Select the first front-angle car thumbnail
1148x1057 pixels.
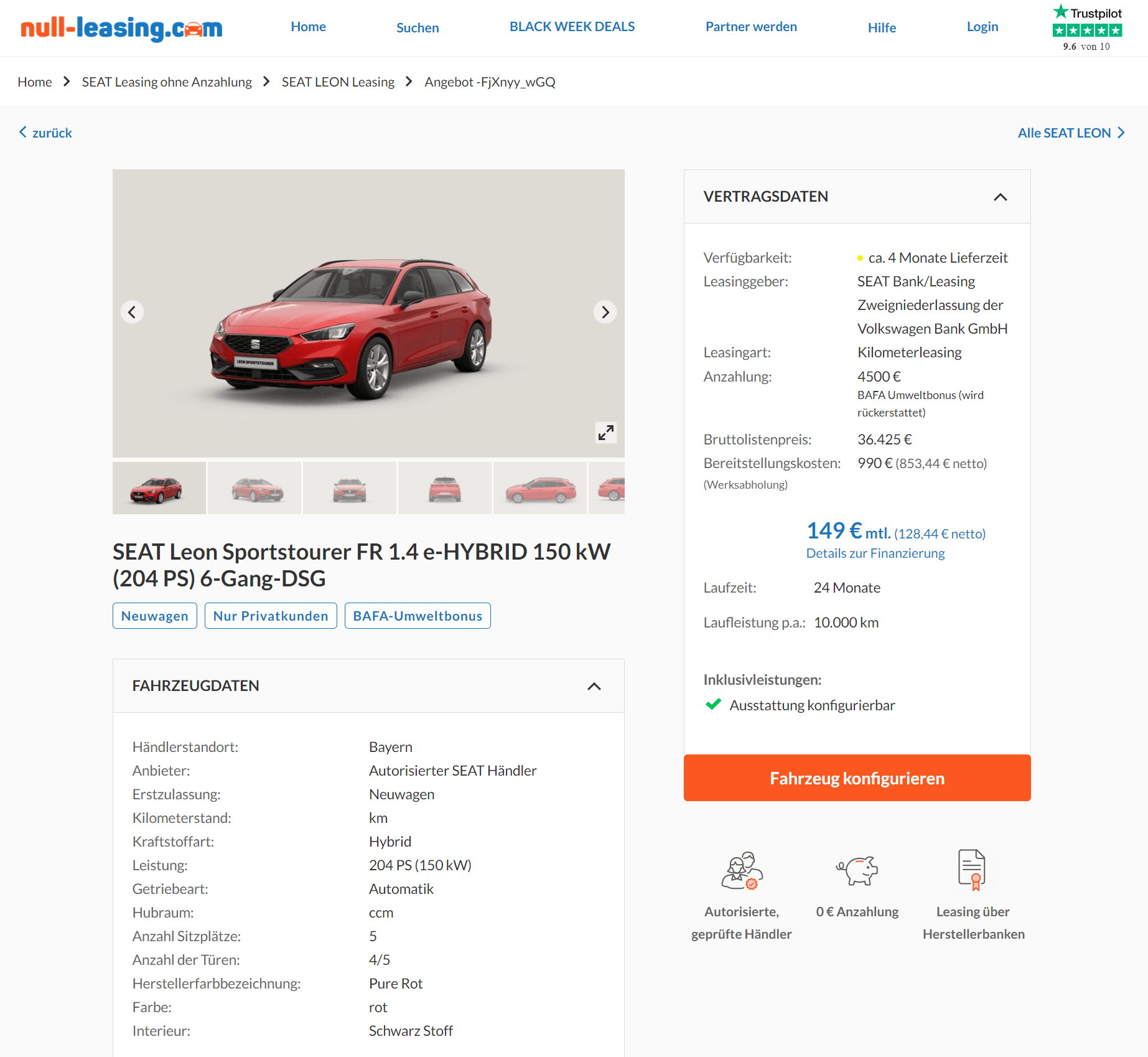[x=159, y=488]
